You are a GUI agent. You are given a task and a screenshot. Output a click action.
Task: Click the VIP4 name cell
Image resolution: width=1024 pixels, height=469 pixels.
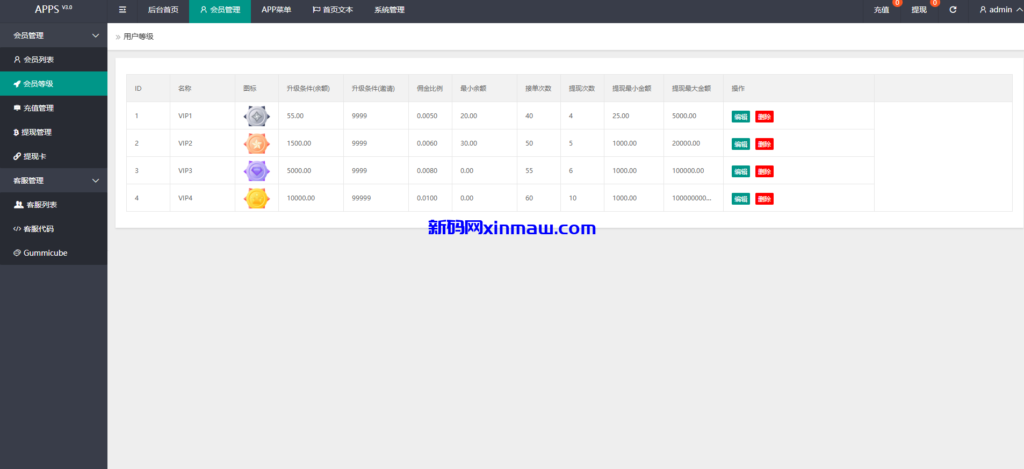click(x=202, y=199)
